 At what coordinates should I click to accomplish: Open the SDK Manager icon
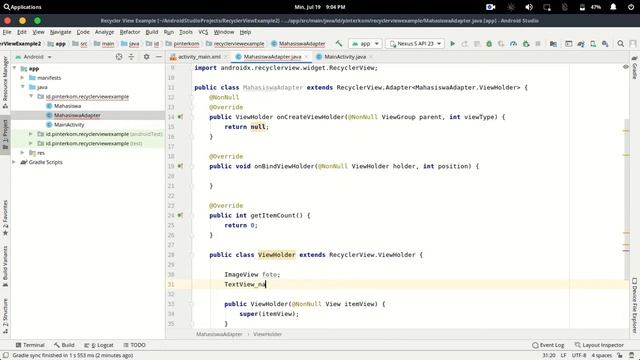[605, 44]
